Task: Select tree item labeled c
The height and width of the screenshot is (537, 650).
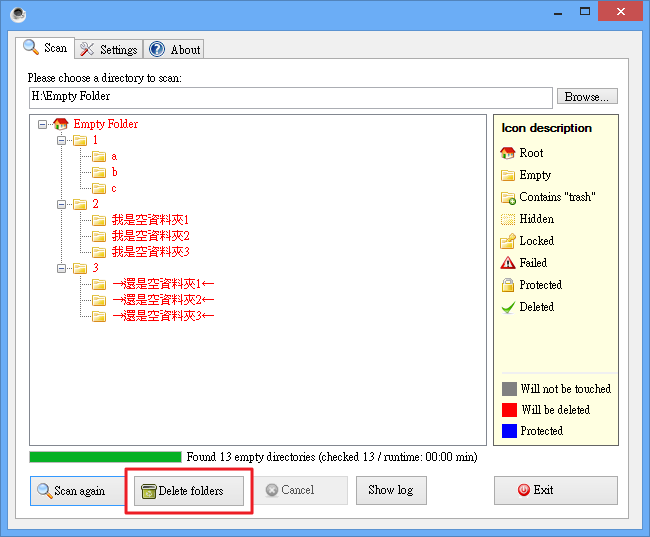Action: pyautogui.click(x=114, y=189)
